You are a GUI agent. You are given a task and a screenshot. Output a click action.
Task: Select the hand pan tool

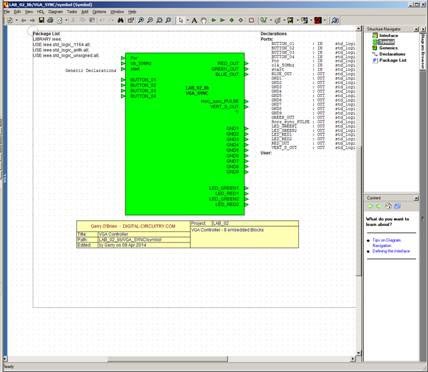tap(204, 20)
